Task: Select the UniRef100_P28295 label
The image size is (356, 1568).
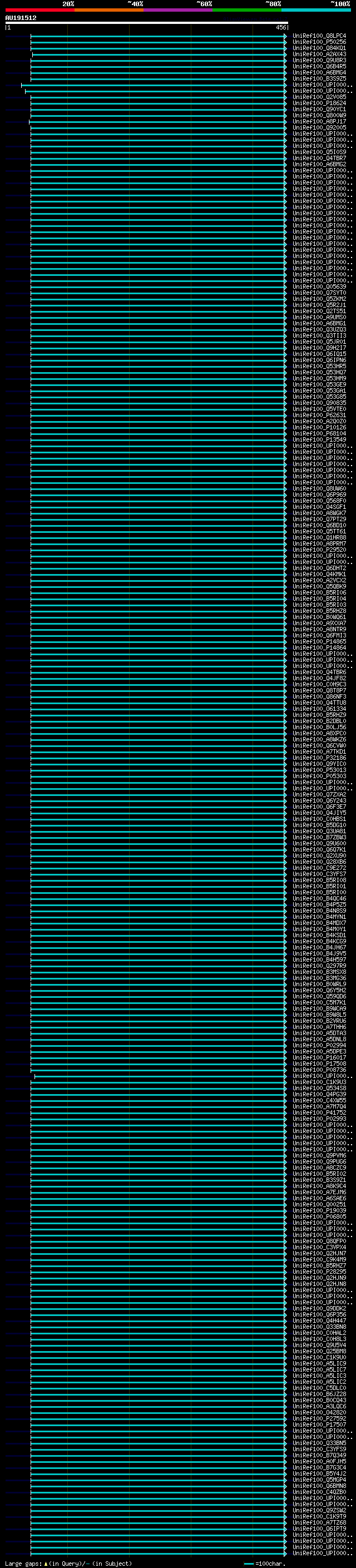Action: click(x=319, y=1272)
